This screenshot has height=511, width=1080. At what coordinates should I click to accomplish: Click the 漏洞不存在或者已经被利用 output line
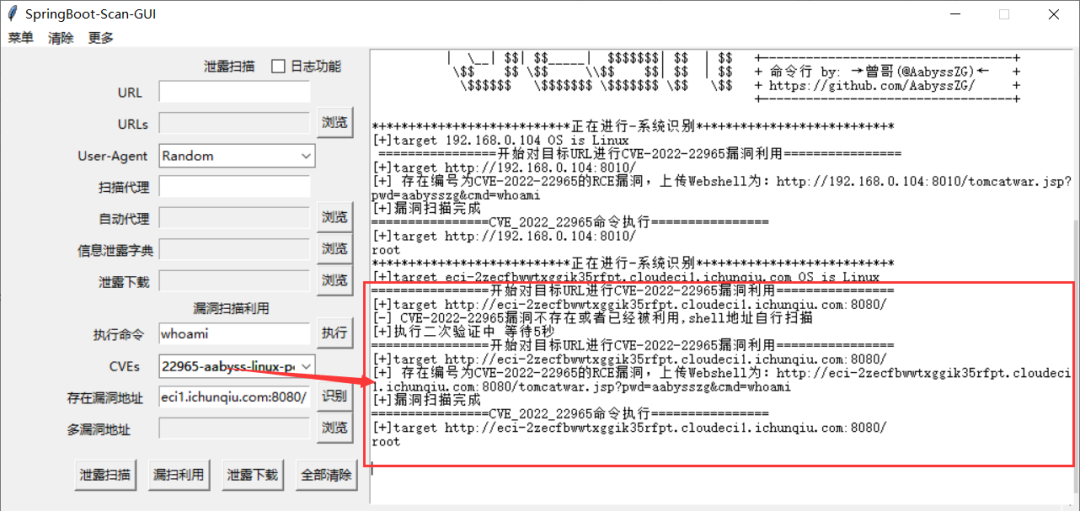[x=592, y=317]
